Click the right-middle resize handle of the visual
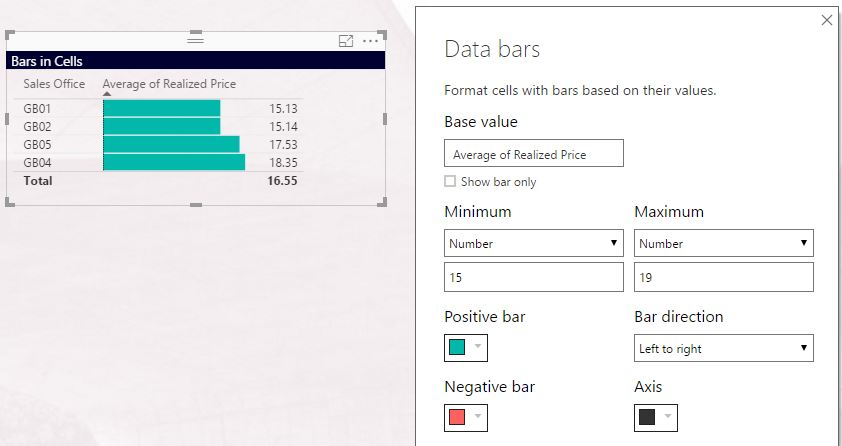Viewport: 842px width, 446px height. pos(384,119)
